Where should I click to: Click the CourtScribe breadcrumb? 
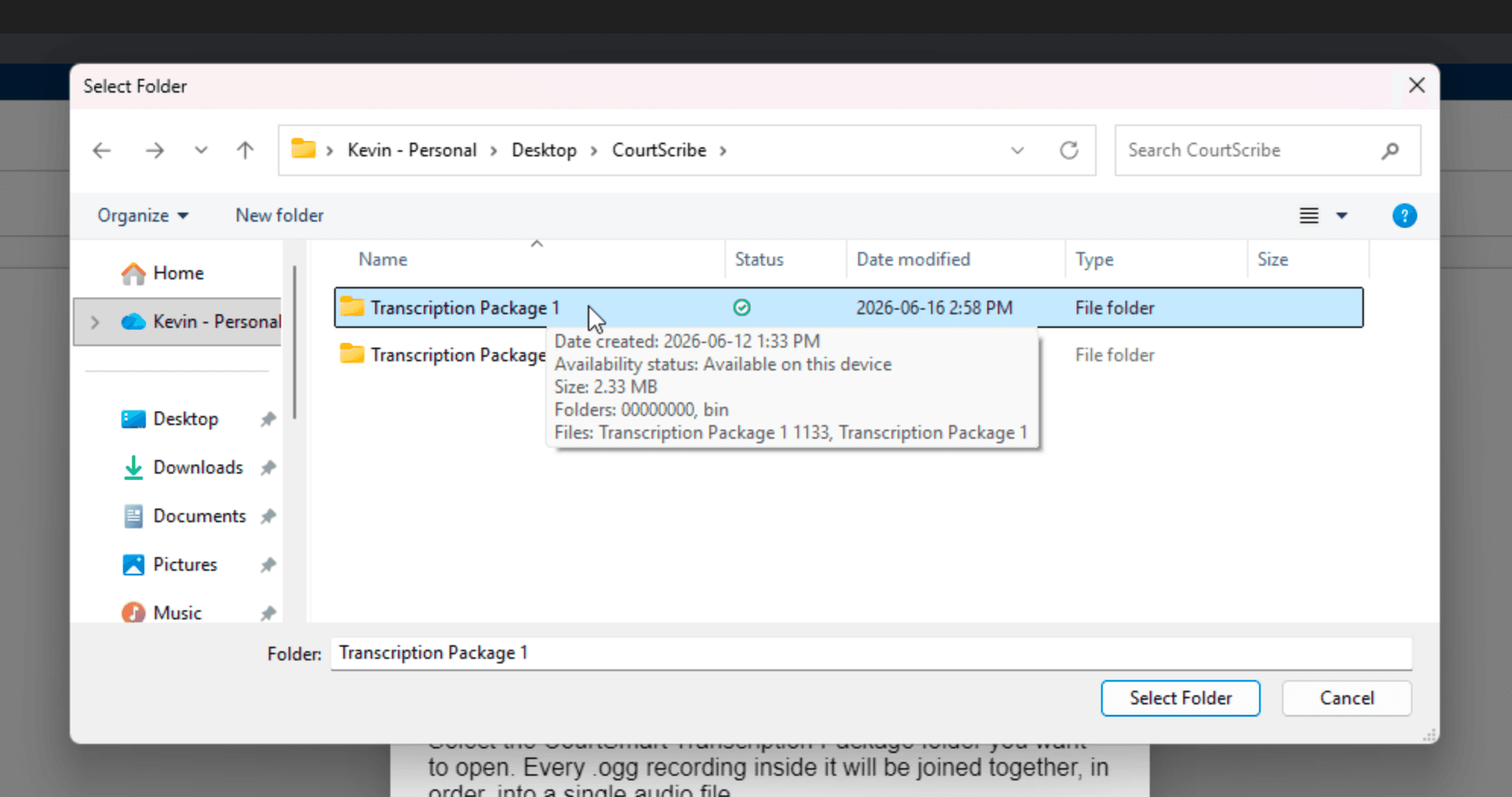659,150
